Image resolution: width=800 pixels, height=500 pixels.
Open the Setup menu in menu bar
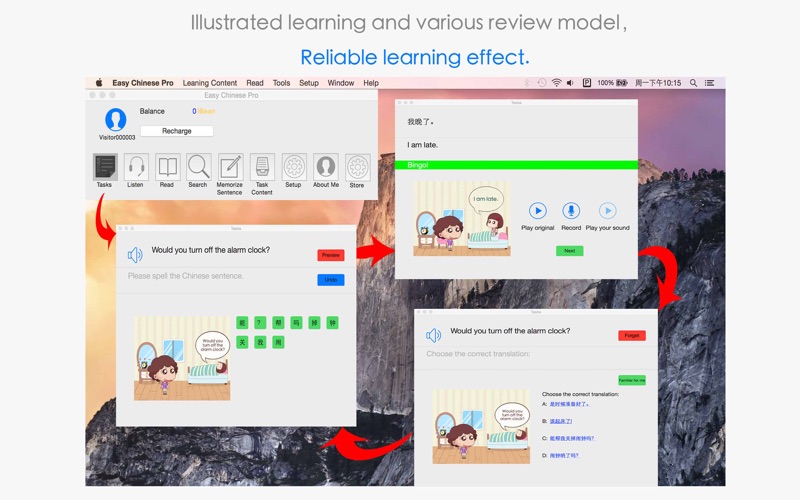pos(309,83)
